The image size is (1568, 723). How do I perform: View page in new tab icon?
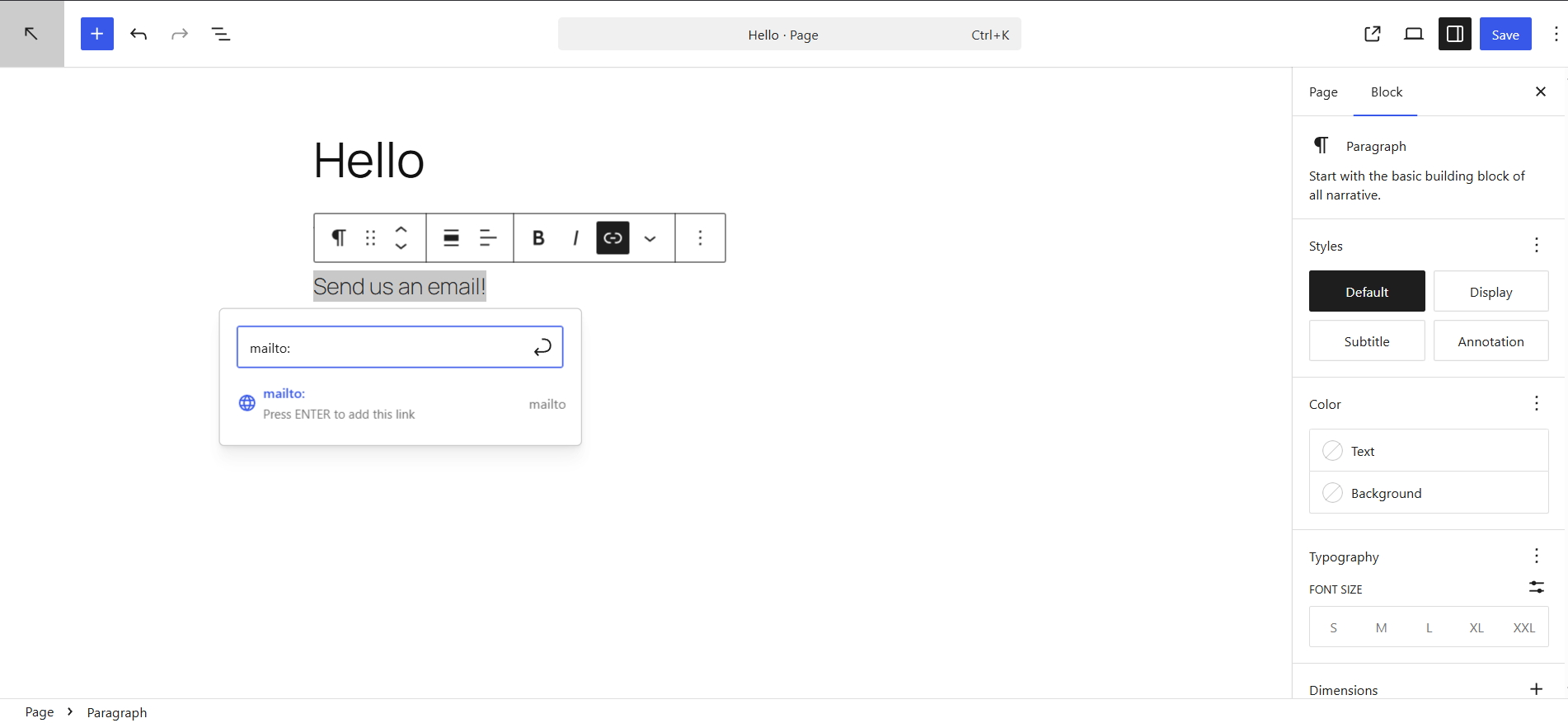point(1373,34)
